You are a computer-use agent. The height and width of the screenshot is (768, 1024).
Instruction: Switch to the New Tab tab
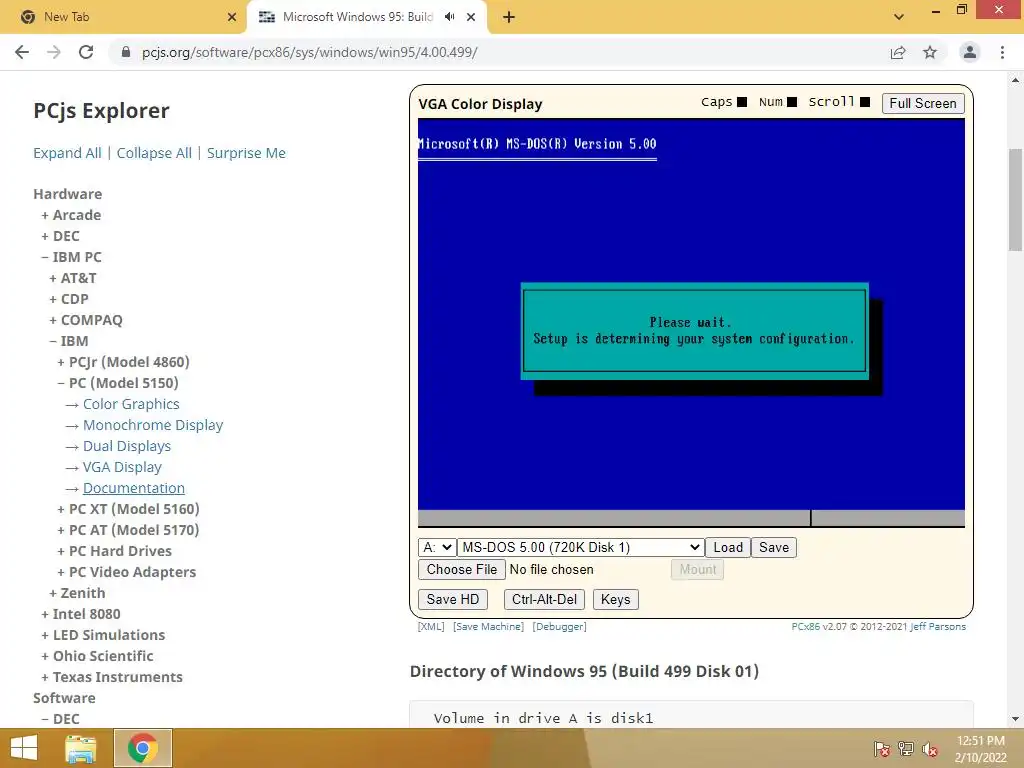[x=123, y=17]
